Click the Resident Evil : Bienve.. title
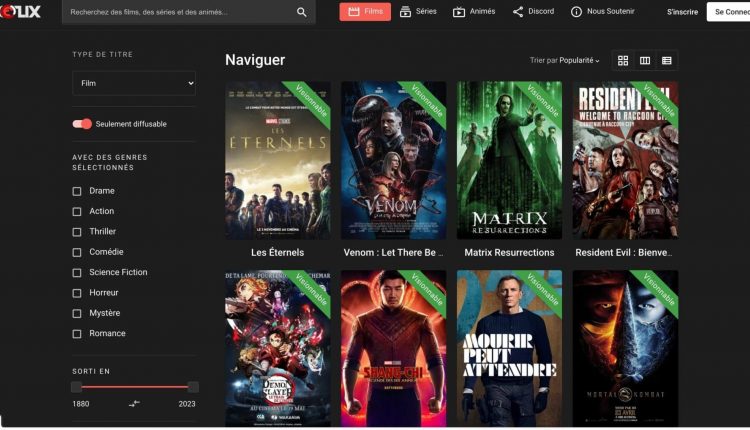 tap(624, 253)
